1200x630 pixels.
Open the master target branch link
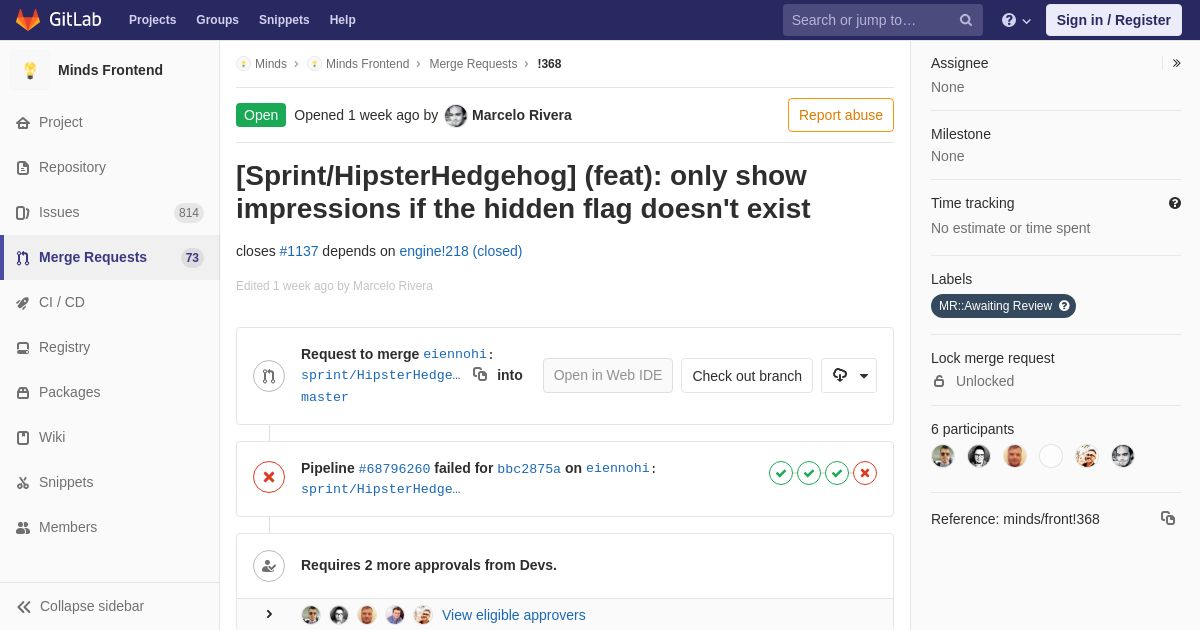point(325,397)
